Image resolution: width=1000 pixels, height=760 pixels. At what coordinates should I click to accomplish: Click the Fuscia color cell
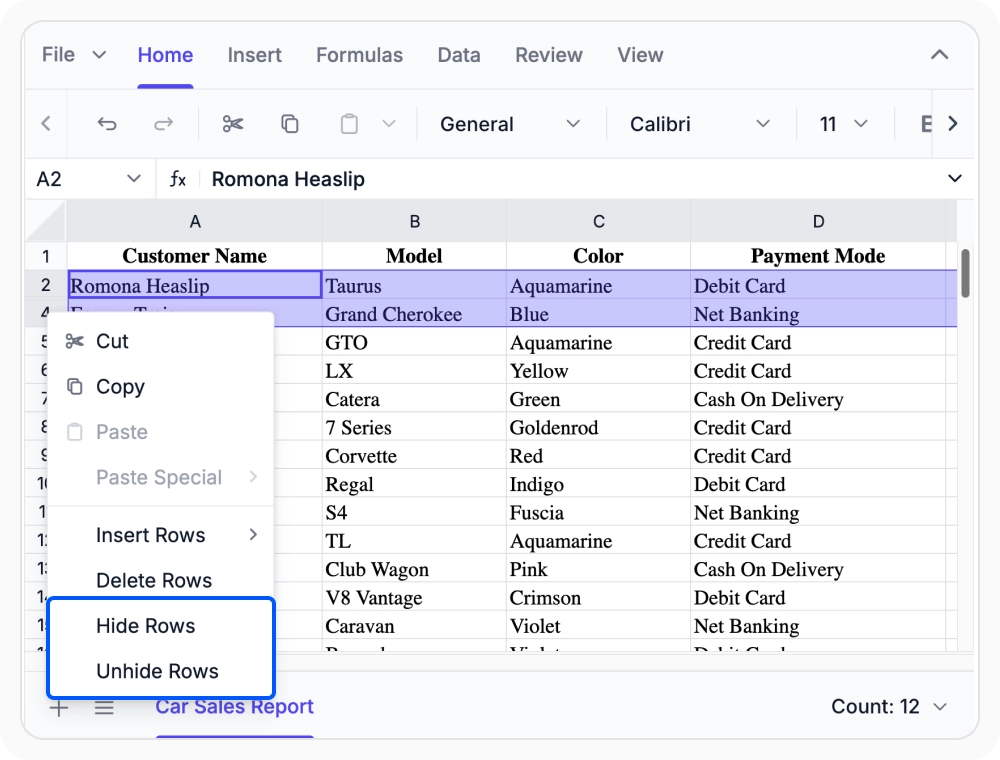tap(598, 512)
